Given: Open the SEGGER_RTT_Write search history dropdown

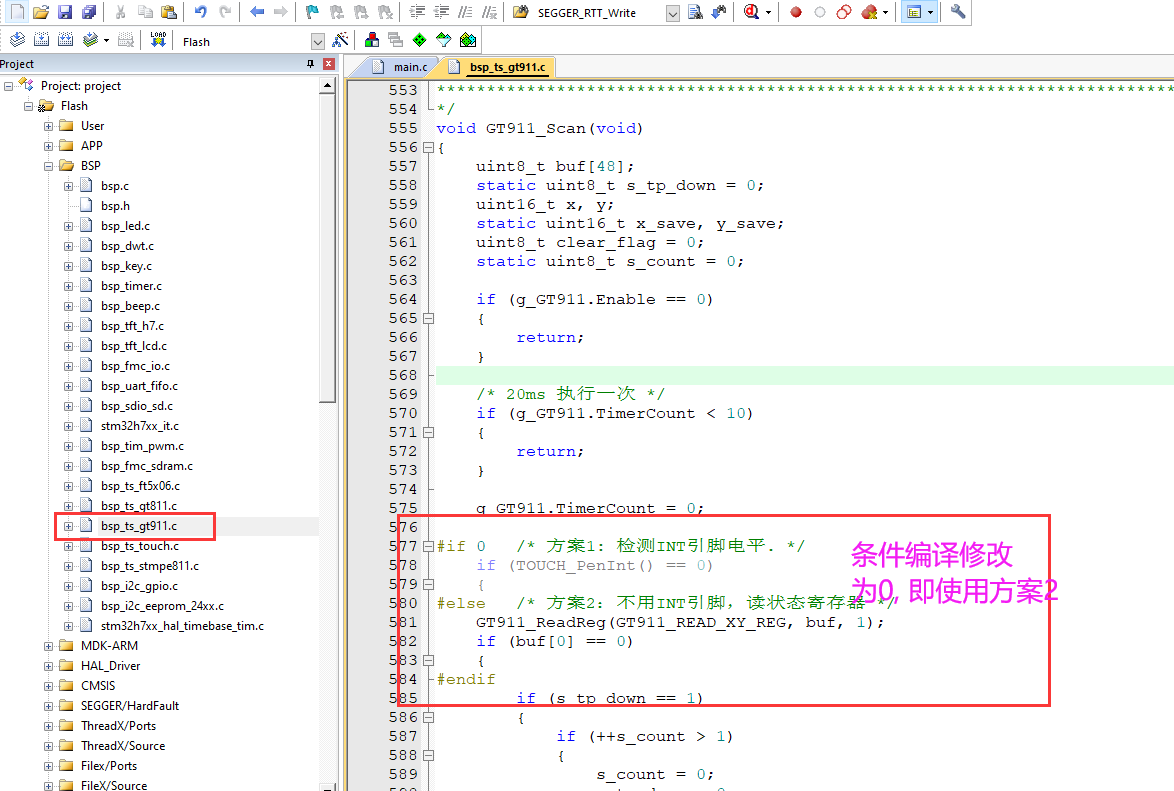Looking at the screenshot, I should pyautogui.click(x=672, y=13).
